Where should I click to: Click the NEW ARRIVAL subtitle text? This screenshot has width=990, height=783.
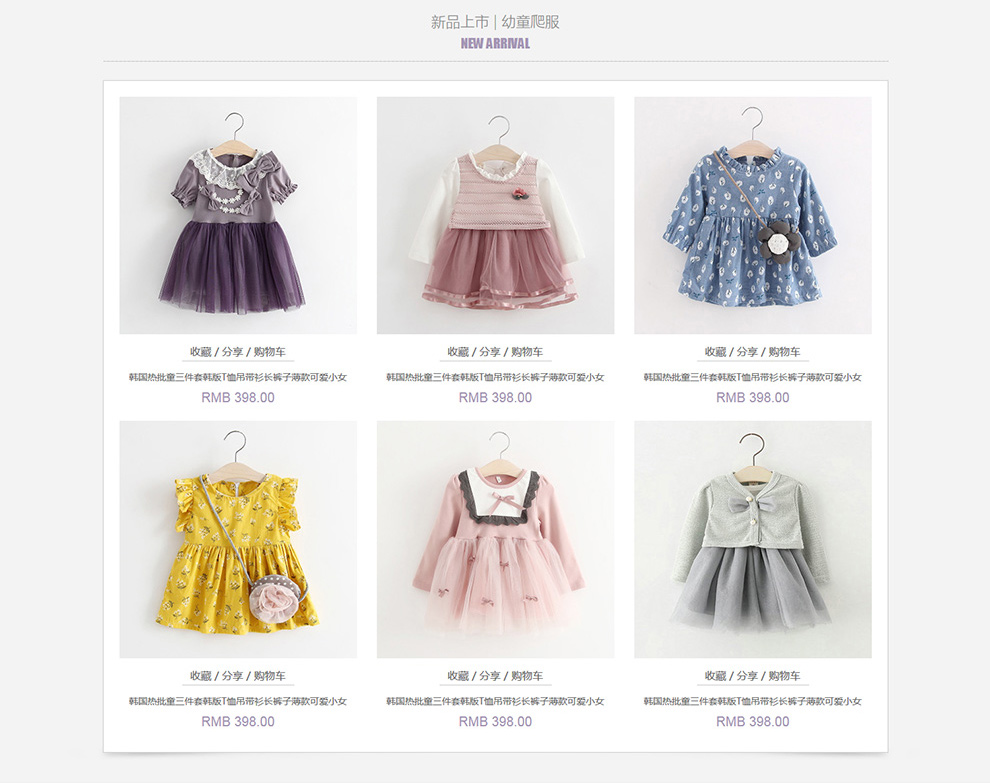point(496,44)
